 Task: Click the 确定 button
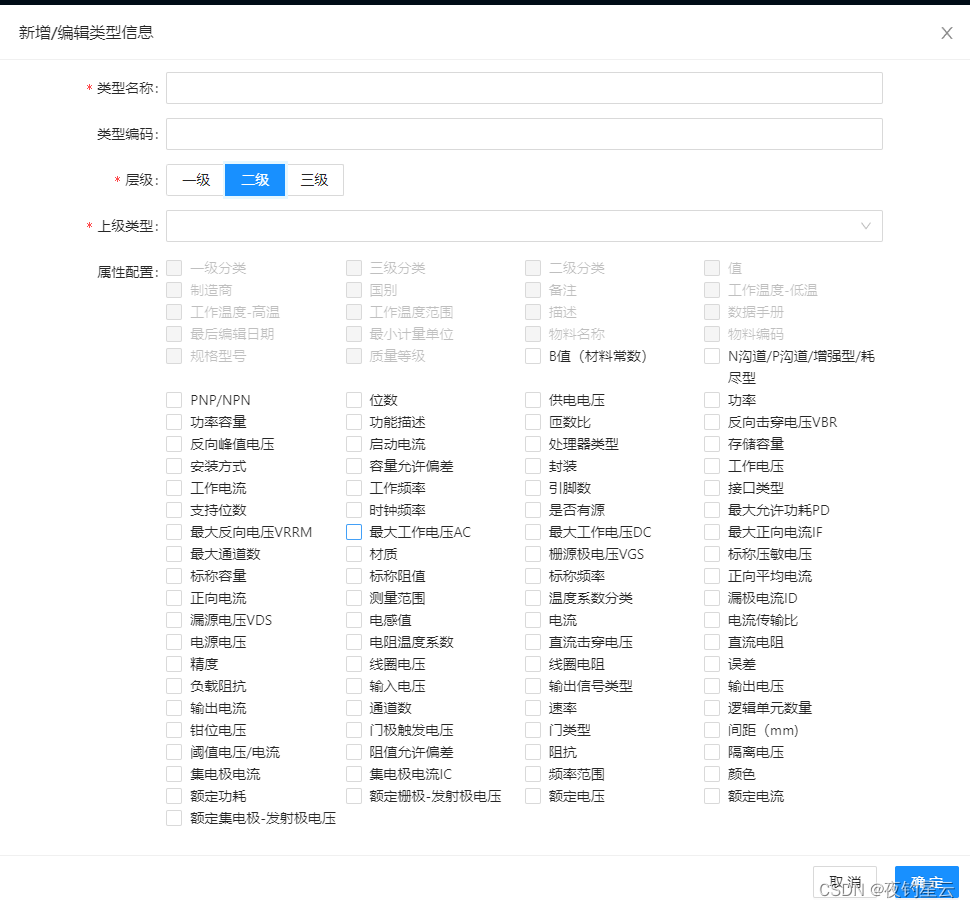point(926,882)
